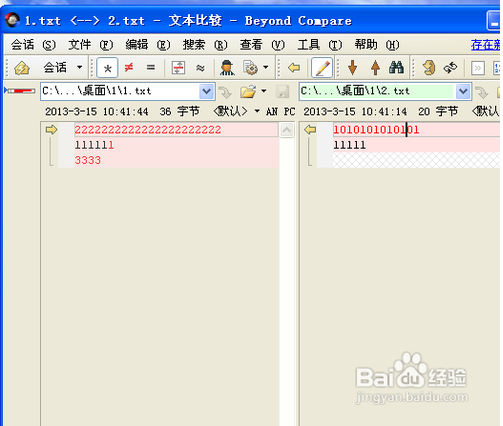Toggle Show Differences not-equal filter

click(129, 68)
